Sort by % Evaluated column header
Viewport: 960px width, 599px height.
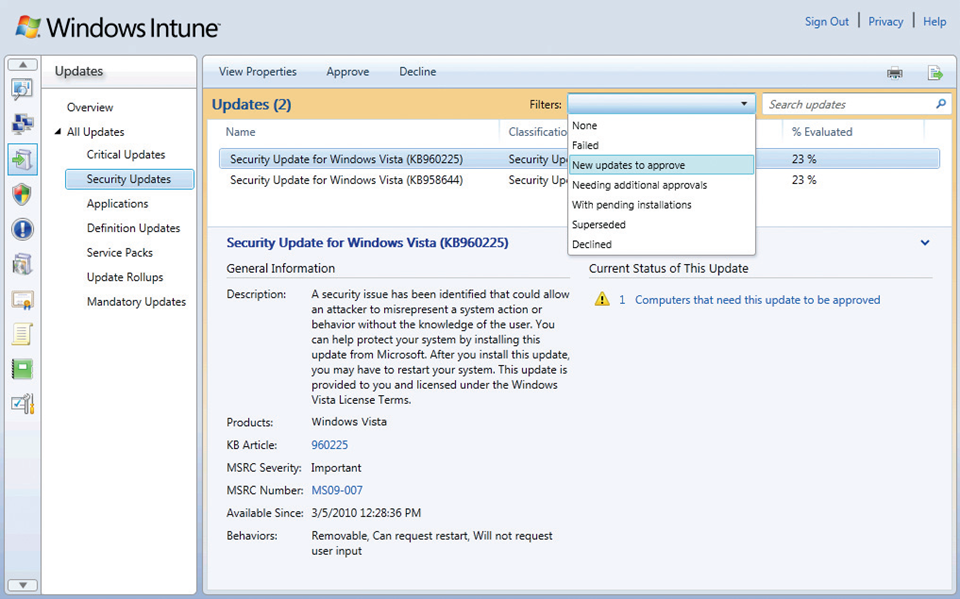[x=822, y=132]
